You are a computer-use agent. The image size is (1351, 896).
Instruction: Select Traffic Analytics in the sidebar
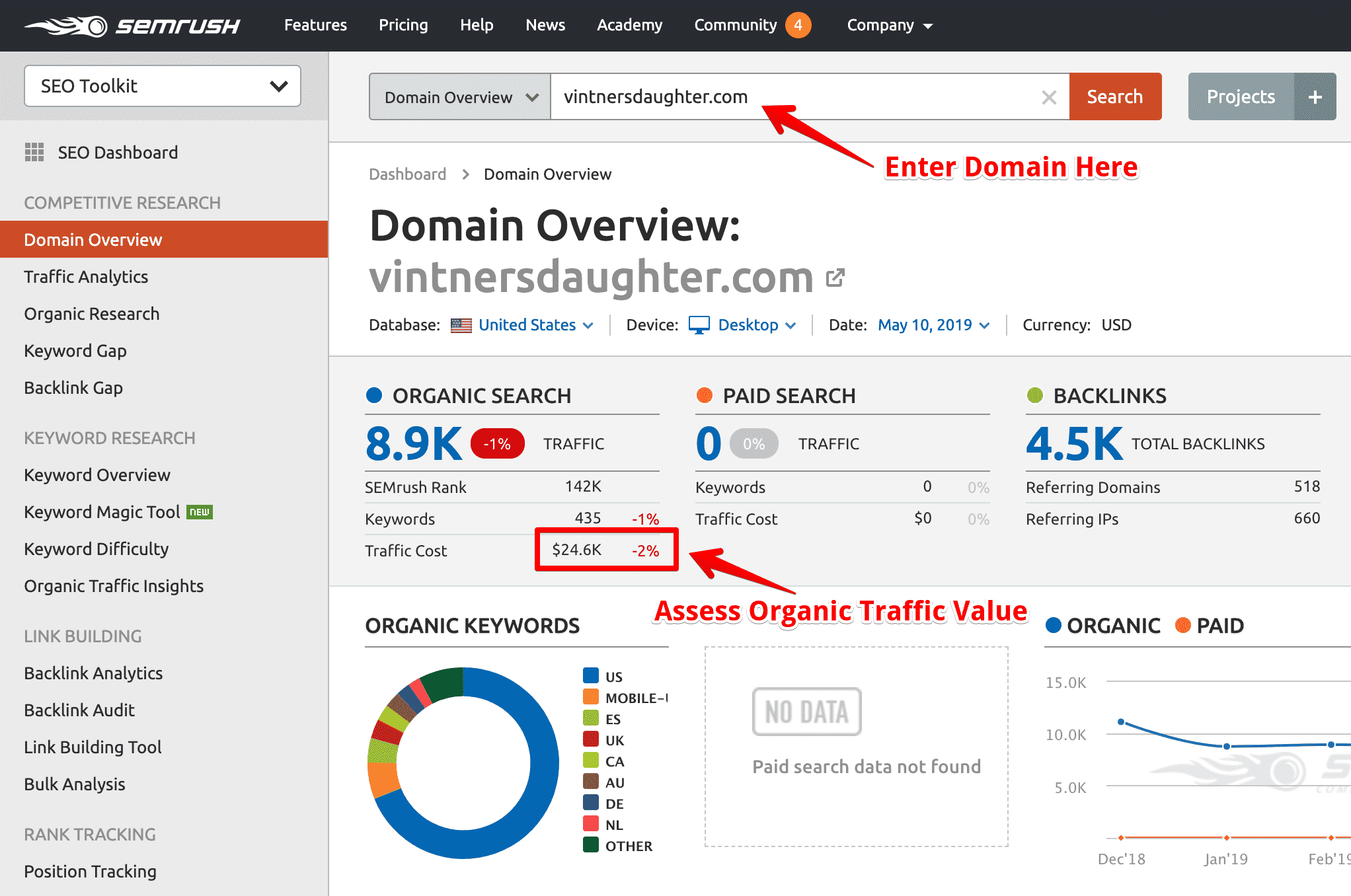coord(86,277)
